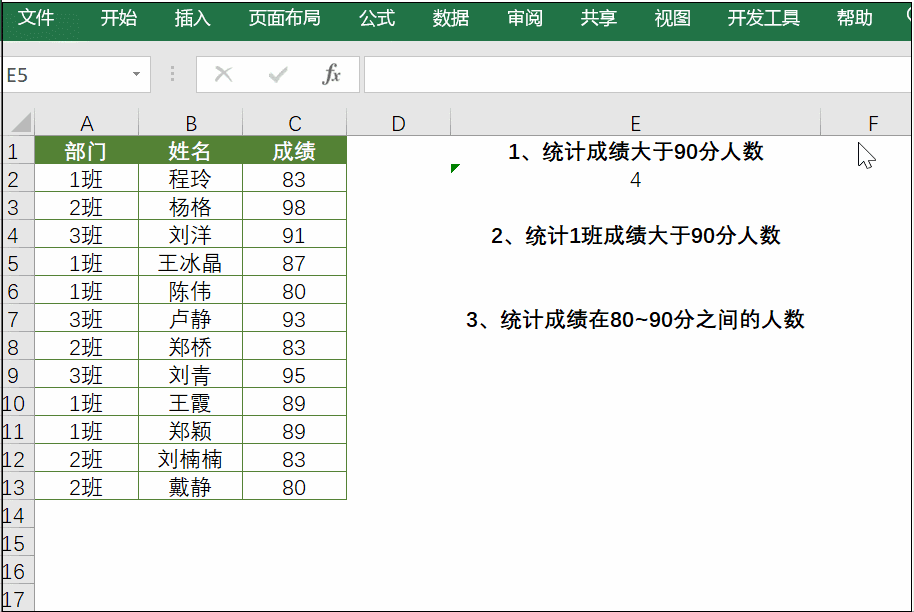Viewport: 914px width, 612px height.
Task: Select the cell containing 刘楠楠
Action: [x=191, y=459]
